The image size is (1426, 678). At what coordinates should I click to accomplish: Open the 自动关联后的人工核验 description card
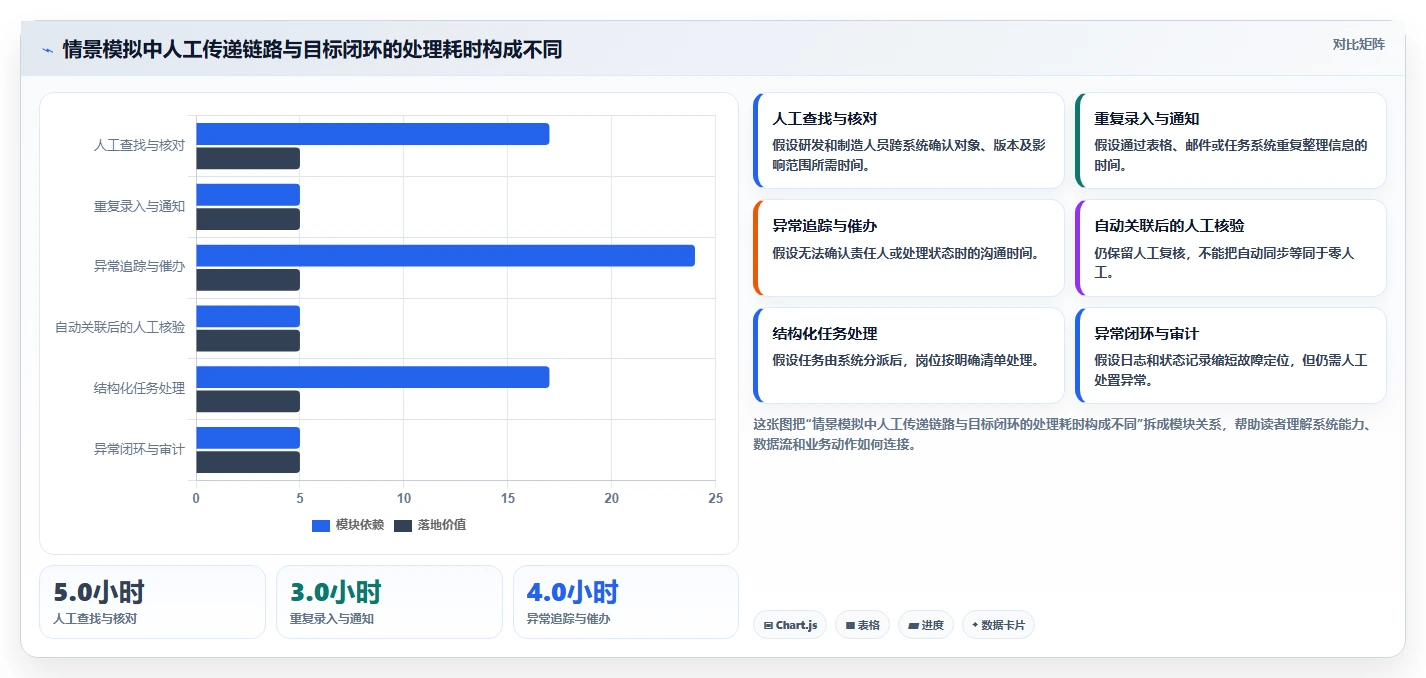1230,248
